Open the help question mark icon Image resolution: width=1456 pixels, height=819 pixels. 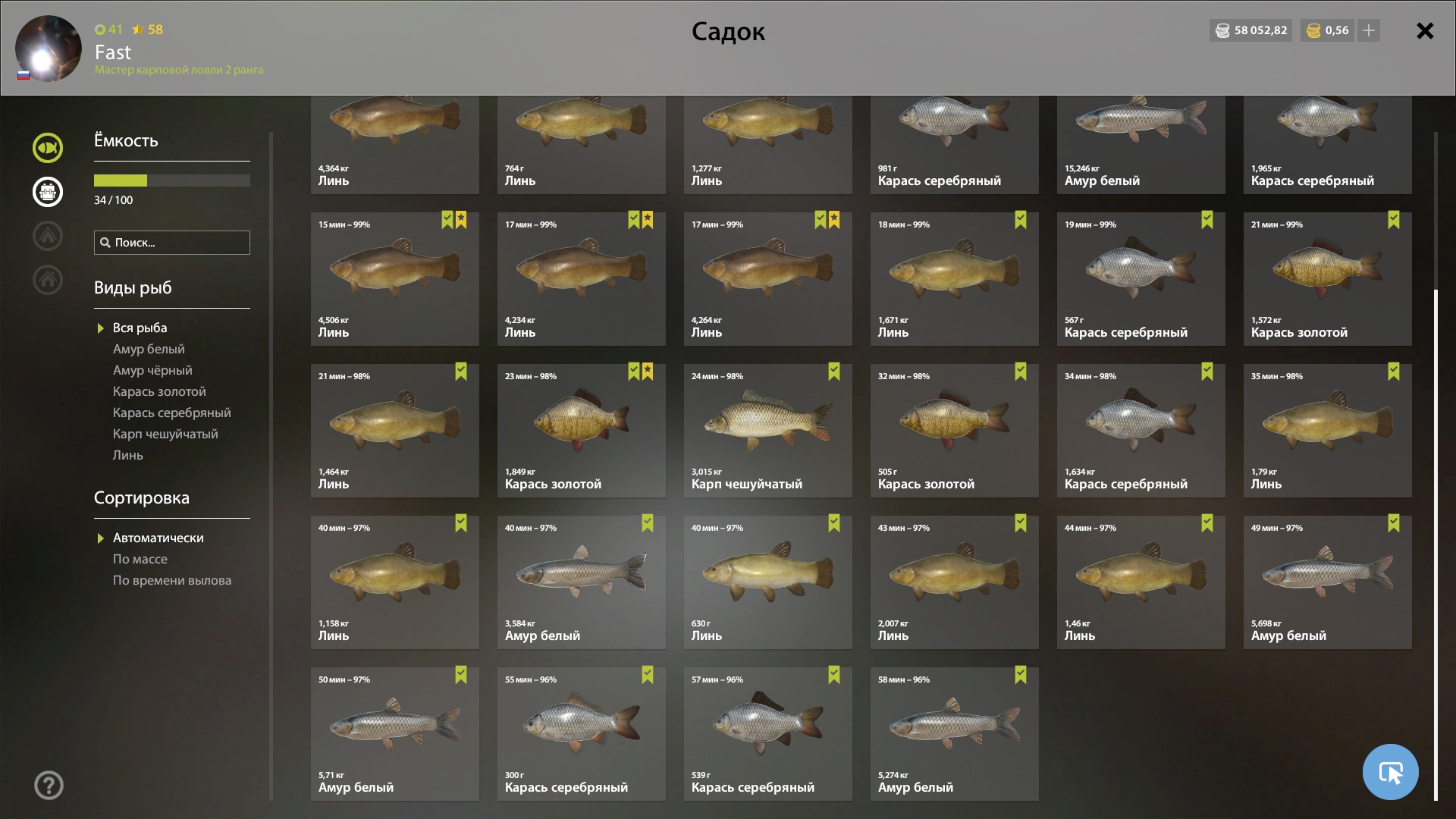pyautogui.click(x=49, y=786)
